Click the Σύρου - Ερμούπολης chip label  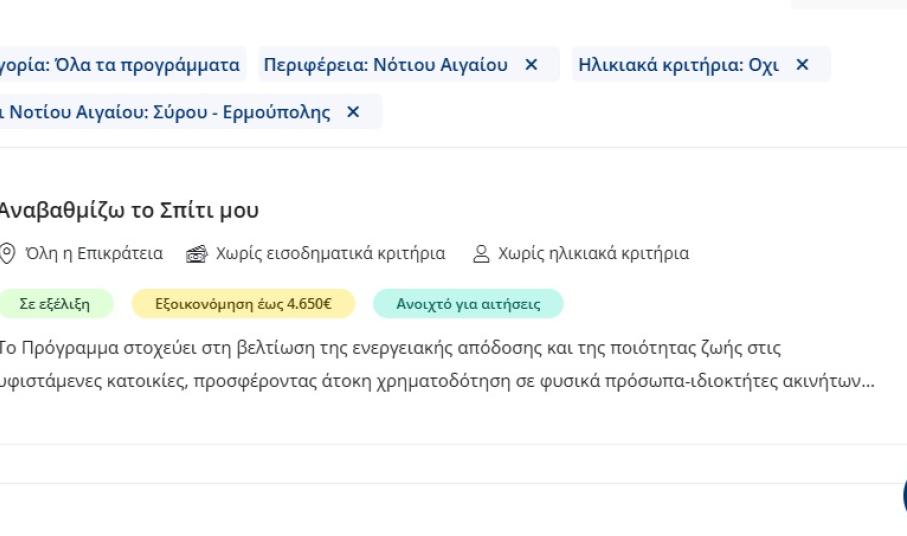point(165,112)
